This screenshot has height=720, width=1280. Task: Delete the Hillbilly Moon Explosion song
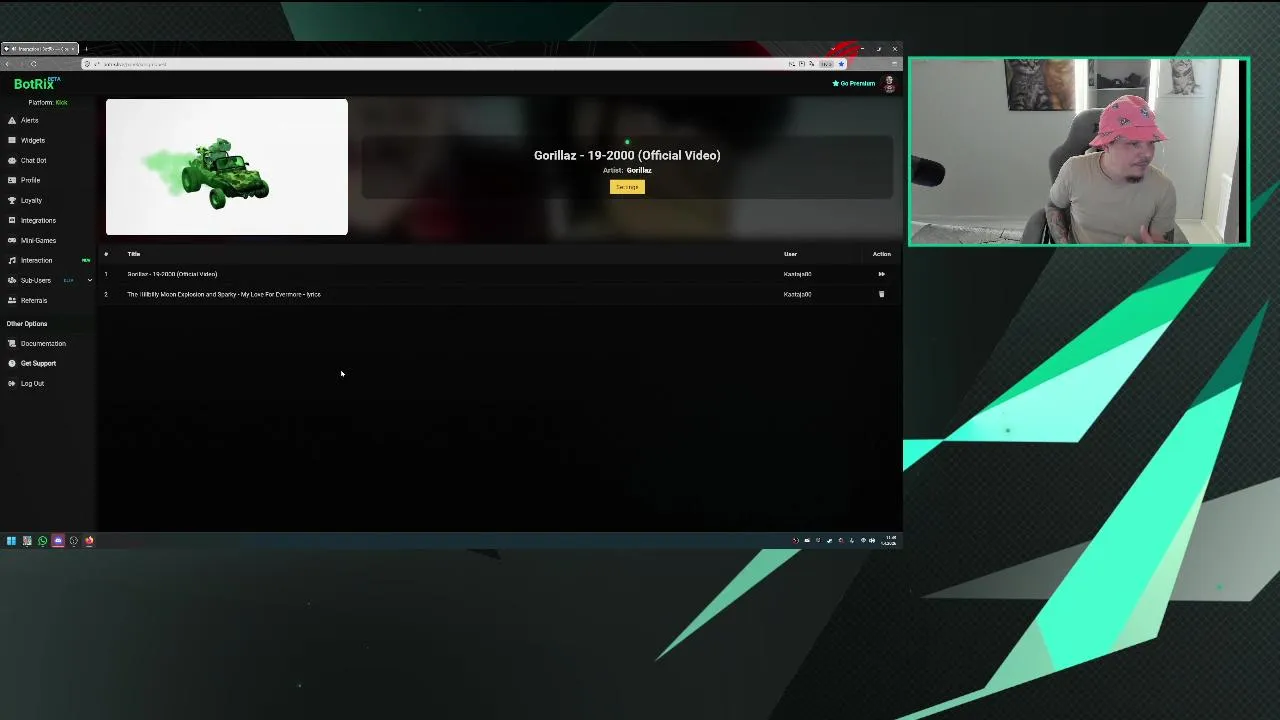click(881, 294)
